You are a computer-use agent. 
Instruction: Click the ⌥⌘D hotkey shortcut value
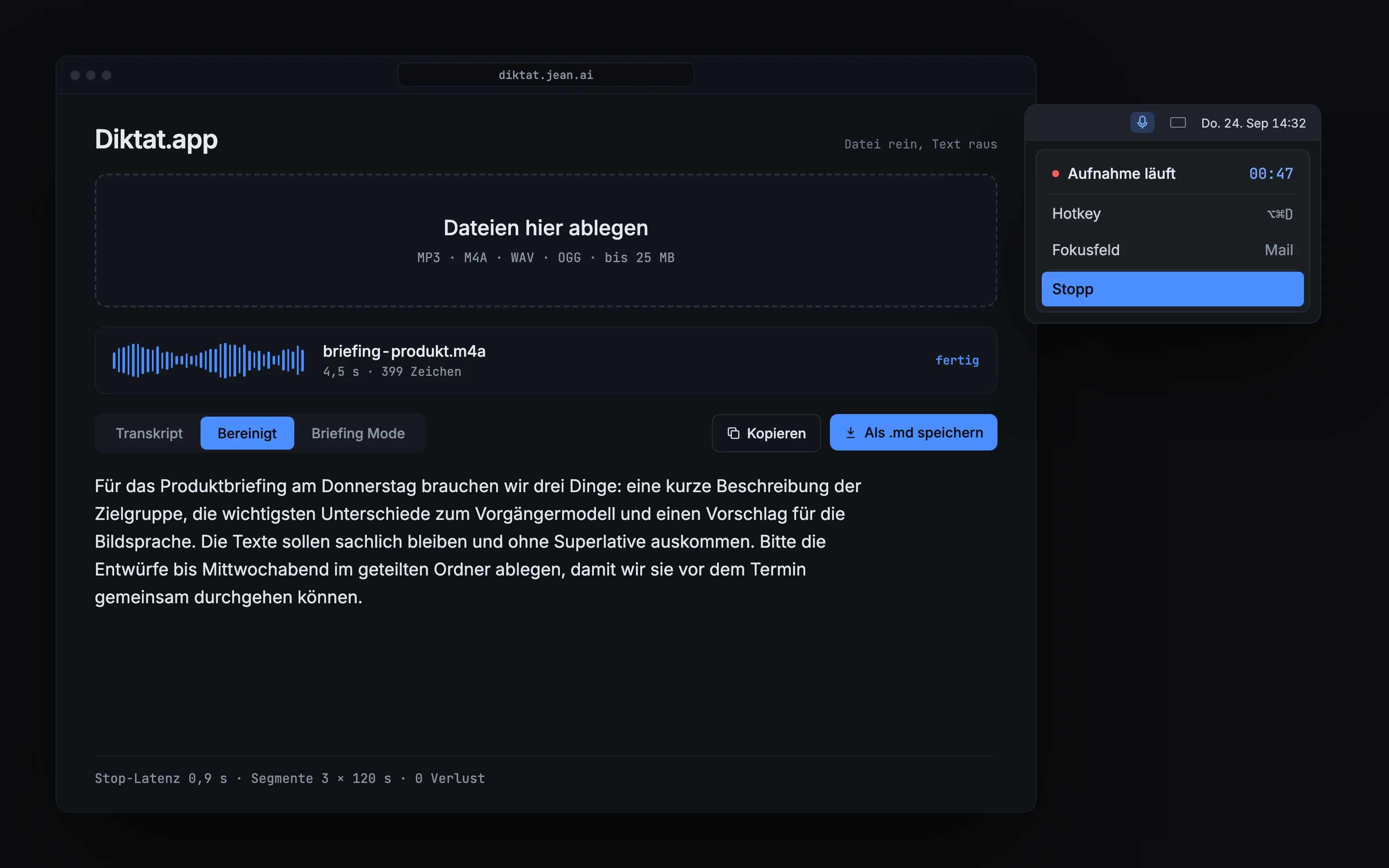coord(1280,214)
